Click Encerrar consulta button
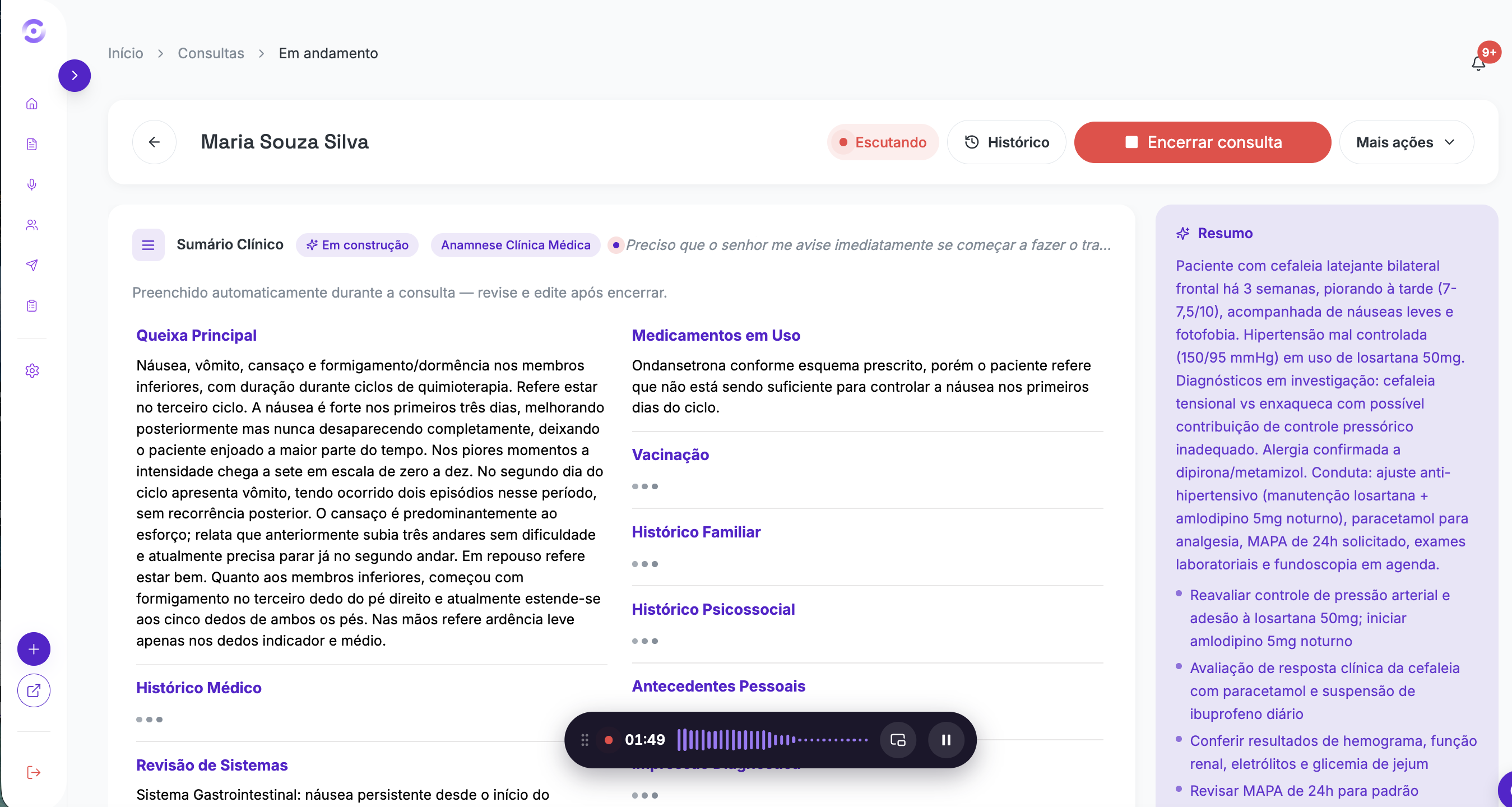This screenshot has height=807, width=1512. coord(1202,142)
